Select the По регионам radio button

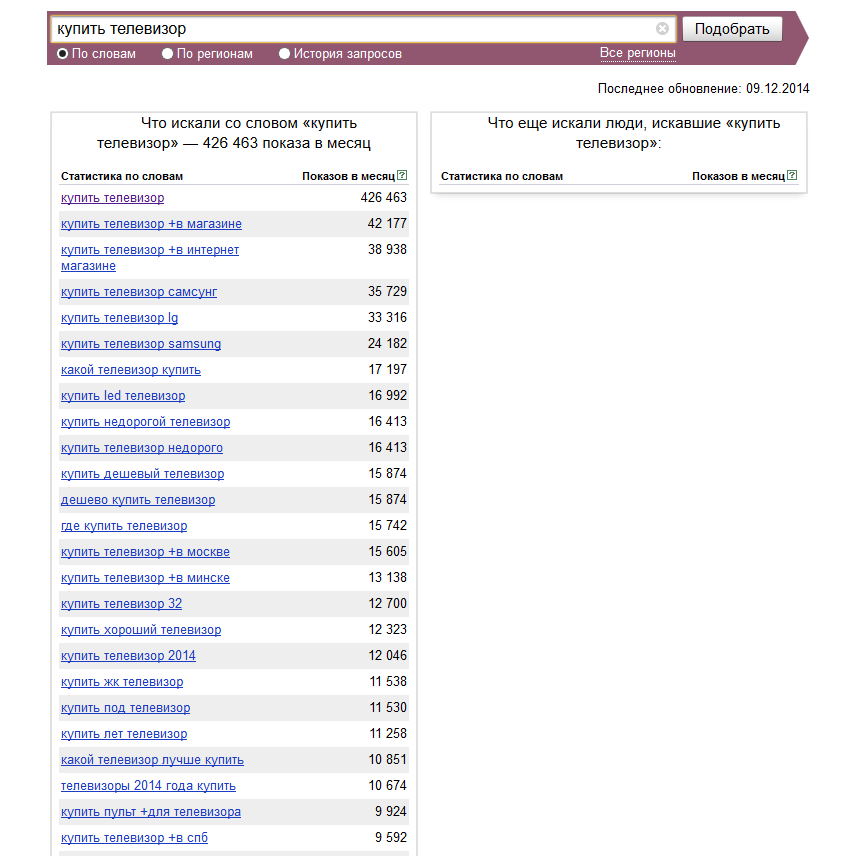pyautogui.click(x=168, y=54)
